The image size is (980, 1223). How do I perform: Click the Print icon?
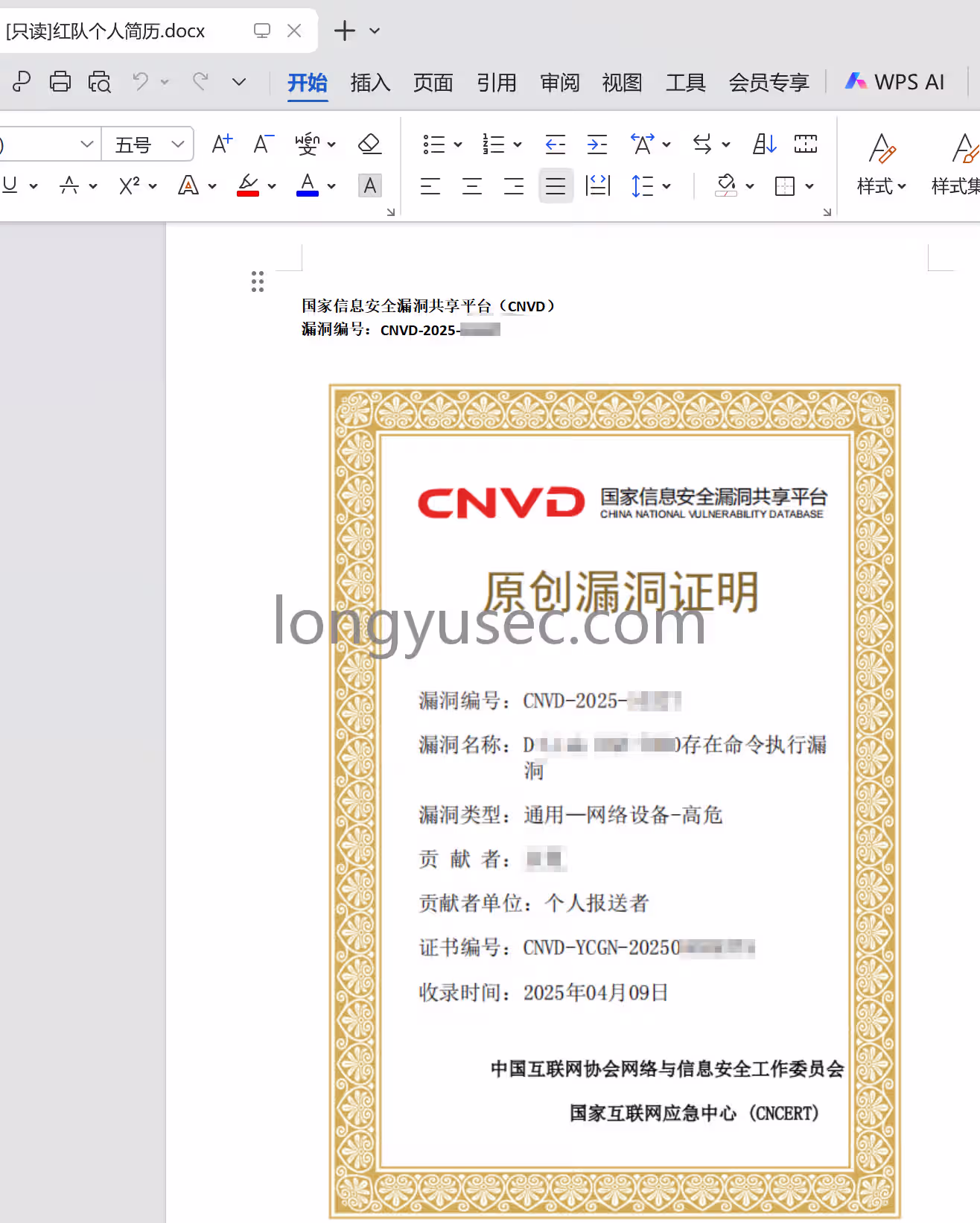pos(60,81)
